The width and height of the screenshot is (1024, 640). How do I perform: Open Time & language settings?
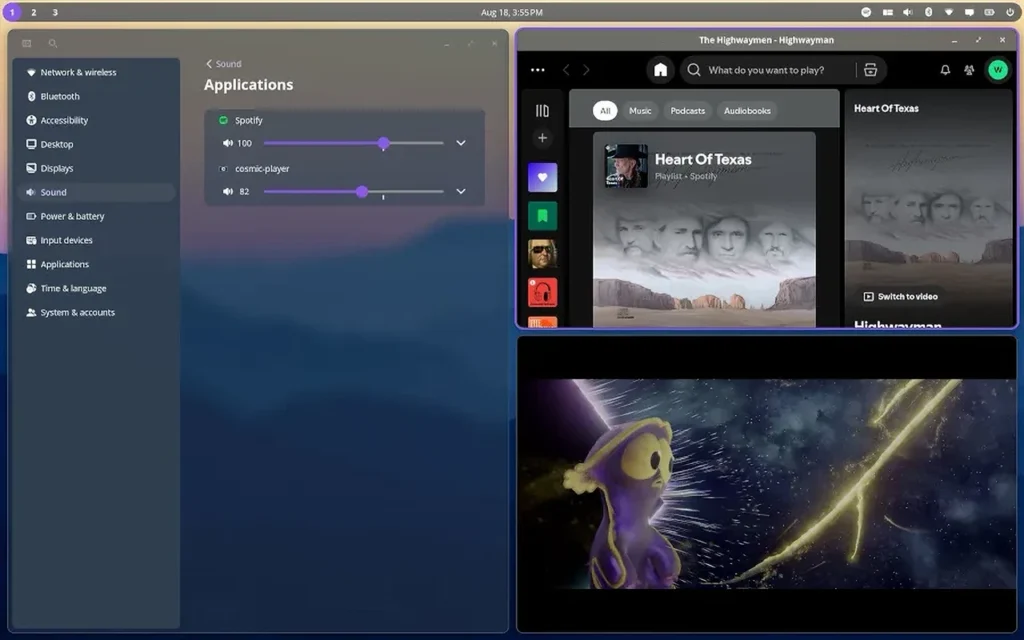pos(97,289)
